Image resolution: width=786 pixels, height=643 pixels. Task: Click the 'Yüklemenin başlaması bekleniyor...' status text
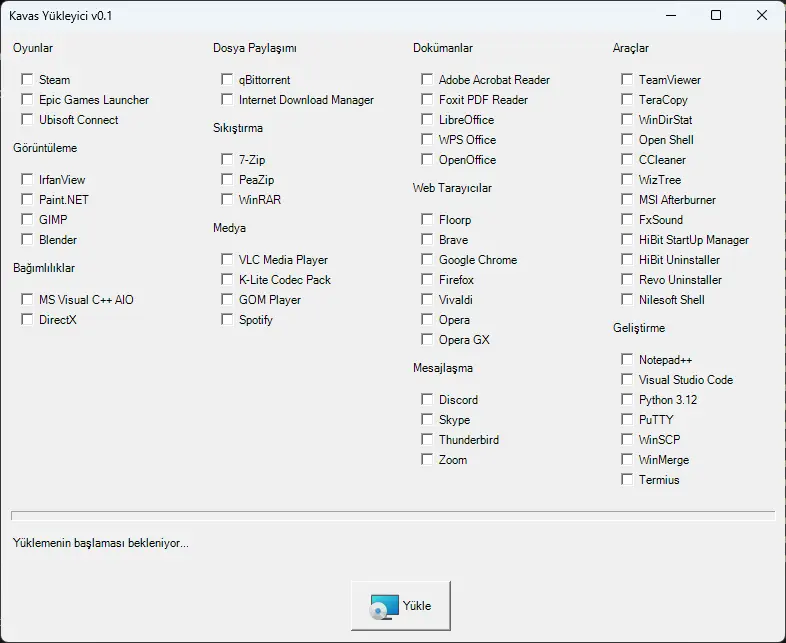point(100,543)
